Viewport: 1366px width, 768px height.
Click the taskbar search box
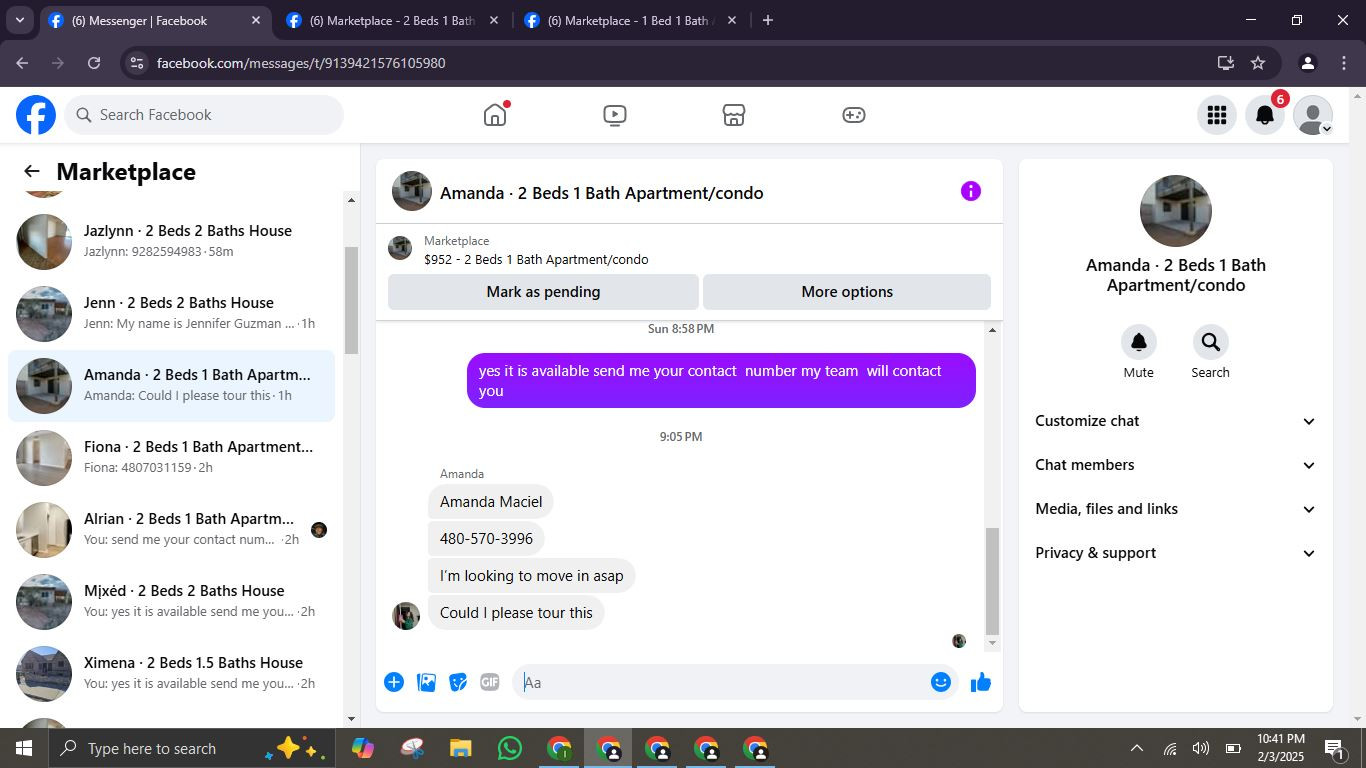[x=191, y=748]
